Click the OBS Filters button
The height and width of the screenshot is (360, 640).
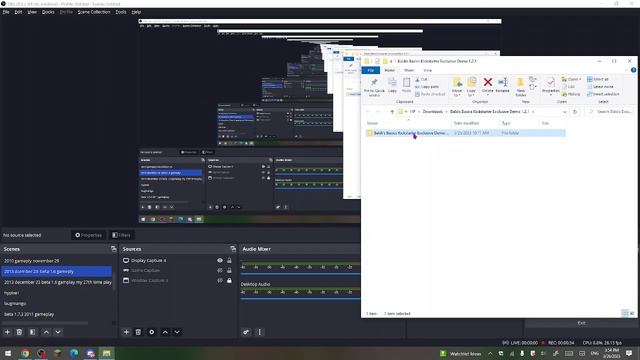pyautogui.click(x=121, y=235)
